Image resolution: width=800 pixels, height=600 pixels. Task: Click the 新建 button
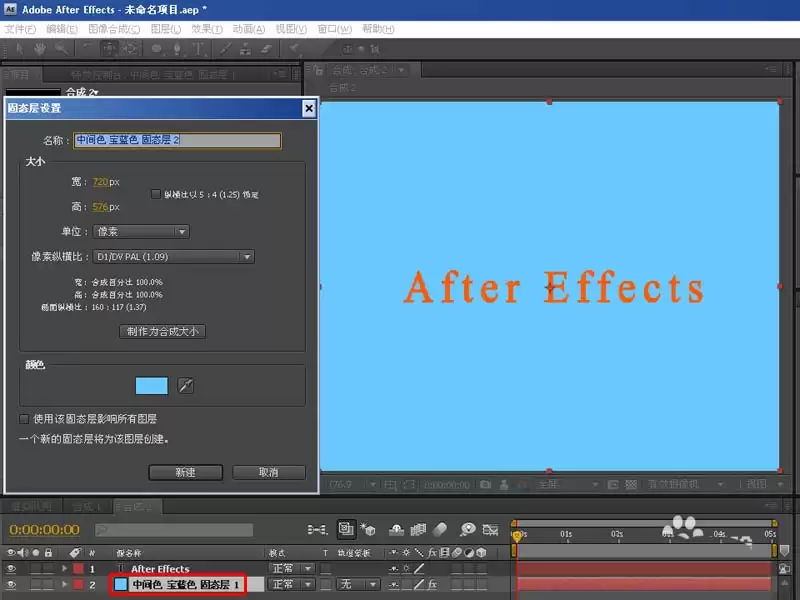click(186, 472)
